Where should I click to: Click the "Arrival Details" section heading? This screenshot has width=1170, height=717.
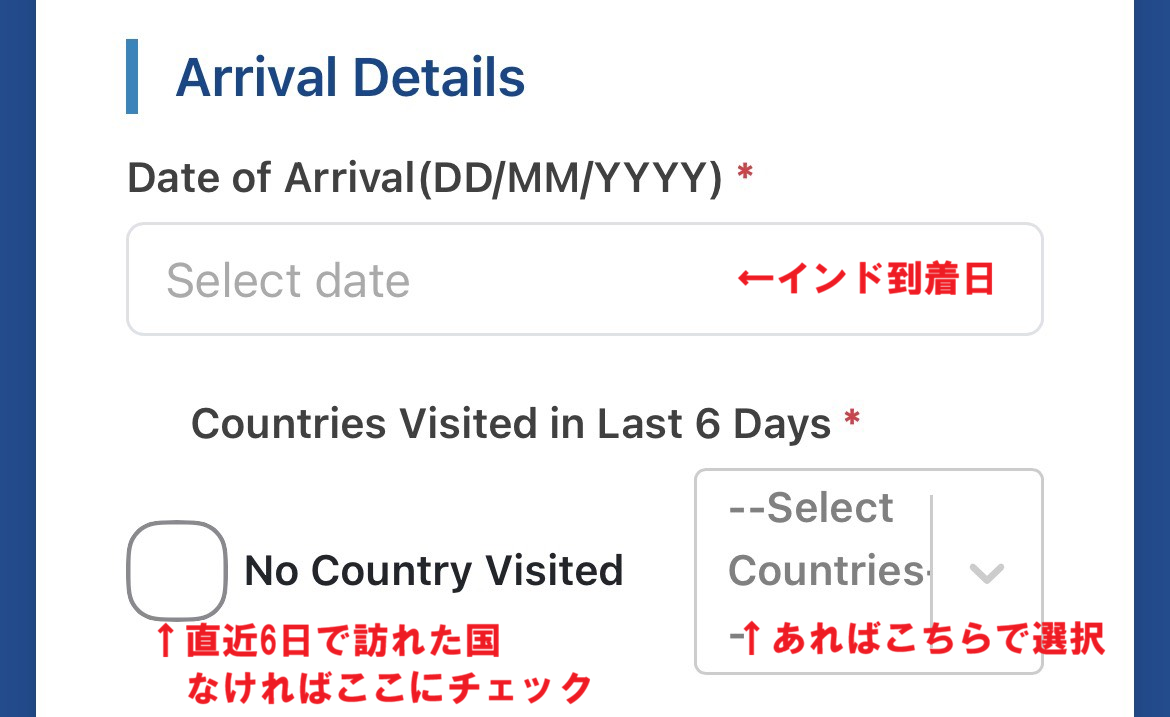tap(350, 78)
